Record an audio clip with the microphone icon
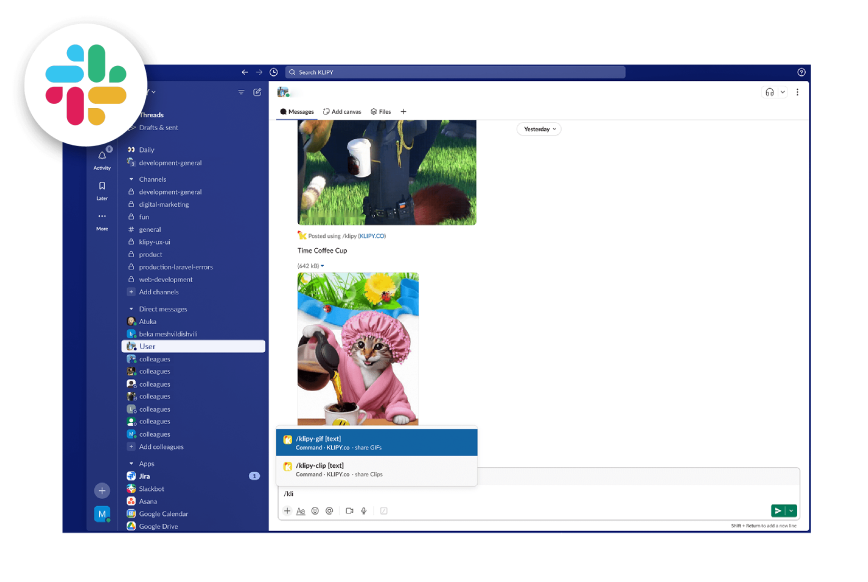868x582 pixels. [x=363, y=510]
